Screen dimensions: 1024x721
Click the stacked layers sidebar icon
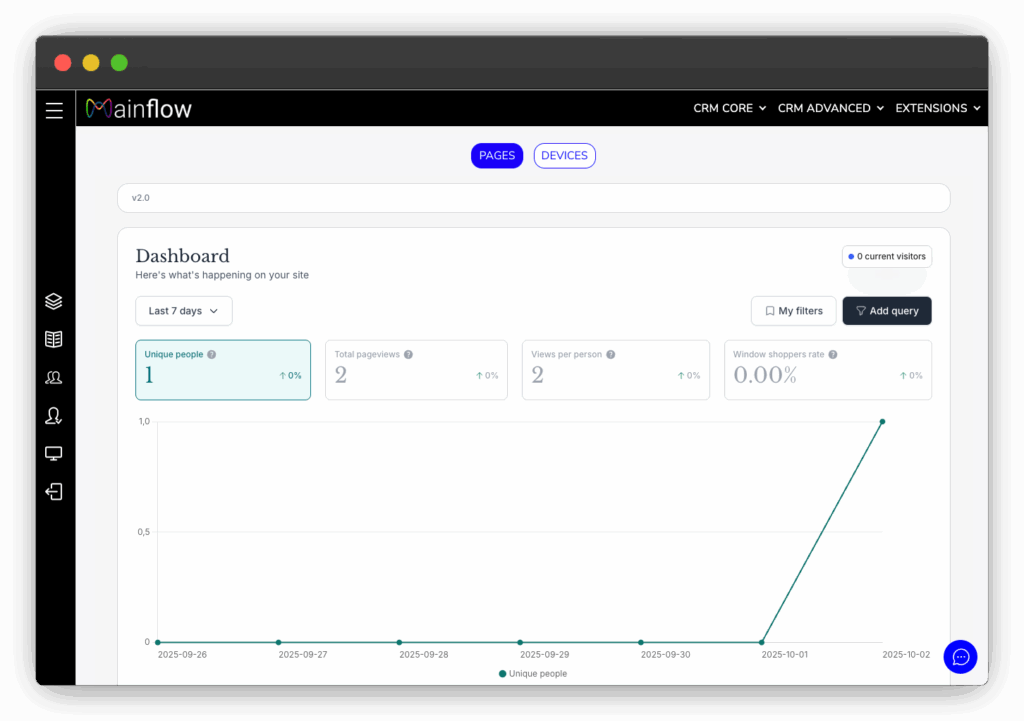coord(54,301)
